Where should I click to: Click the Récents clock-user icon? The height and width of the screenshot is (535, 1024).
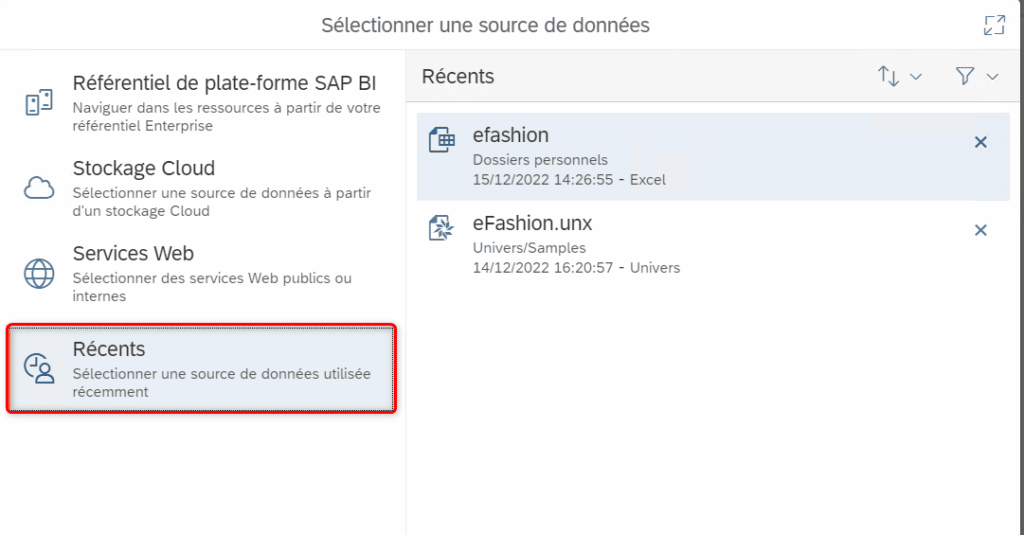tap(39, 368)
